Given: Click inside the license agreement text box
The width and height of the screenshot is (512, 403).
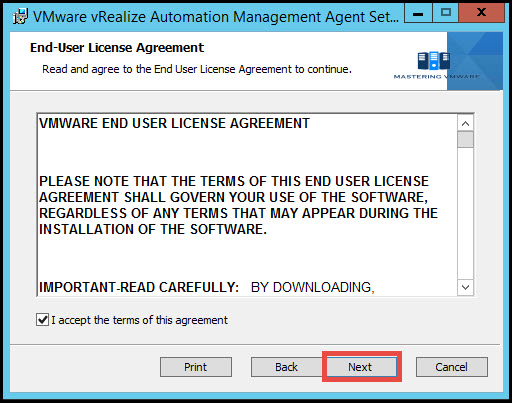Looking at the screenshot, I should [x=247, y=205].
